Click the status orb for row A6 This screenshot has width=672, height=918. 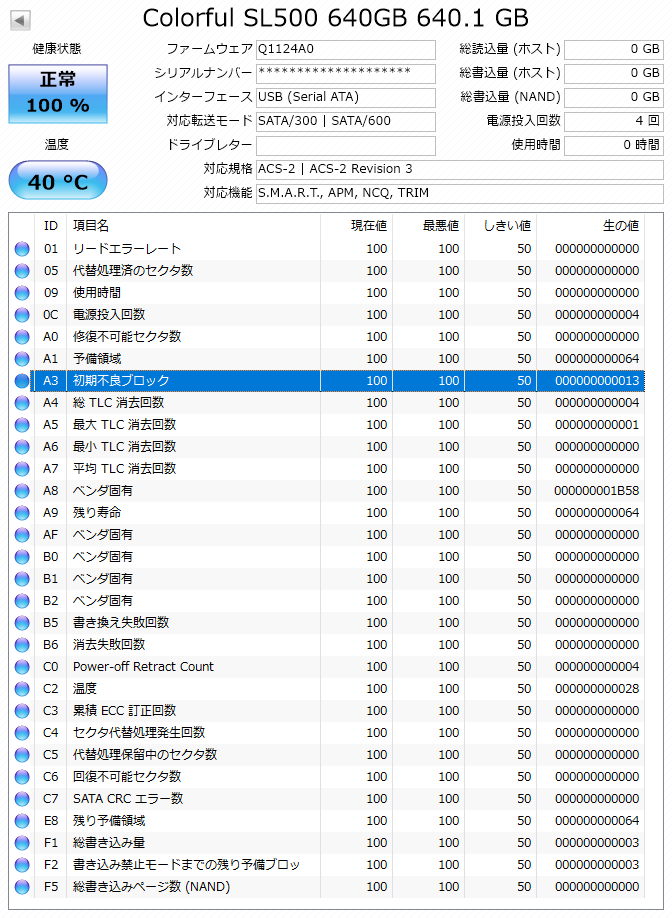[22, 447]
